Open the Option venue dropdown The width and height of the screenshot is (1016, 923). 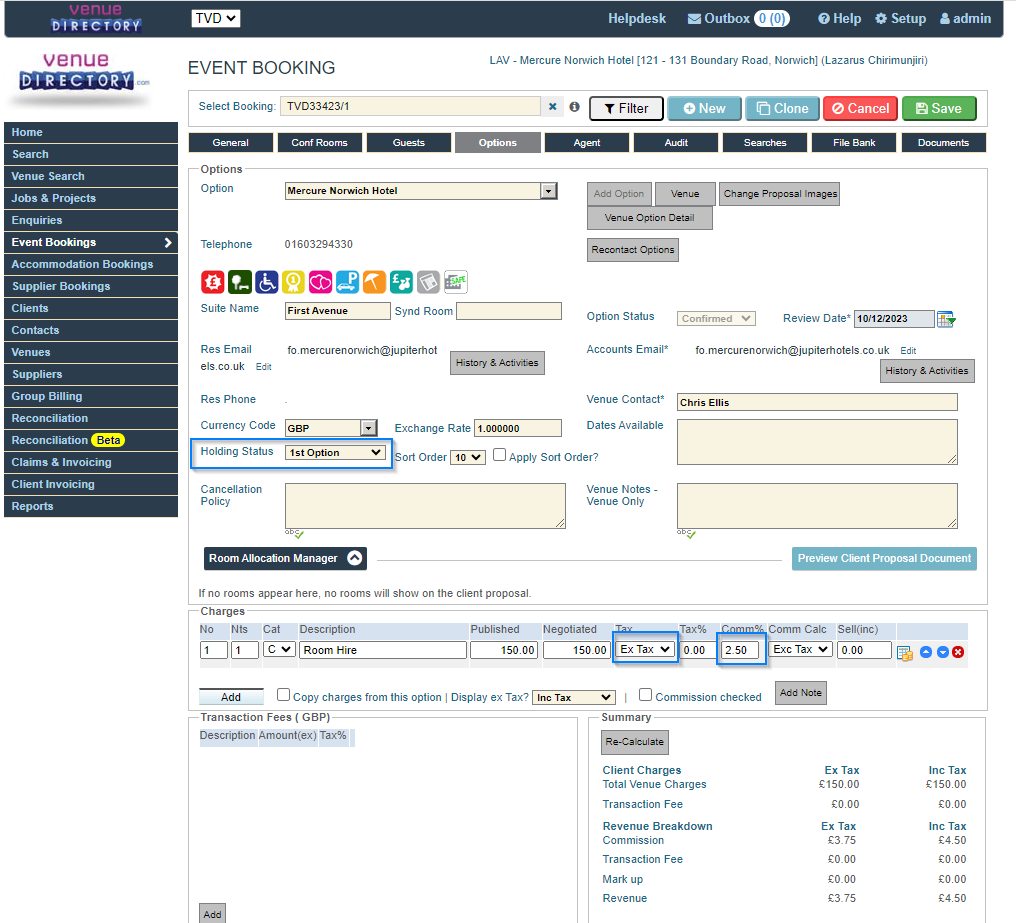[549, 191]
